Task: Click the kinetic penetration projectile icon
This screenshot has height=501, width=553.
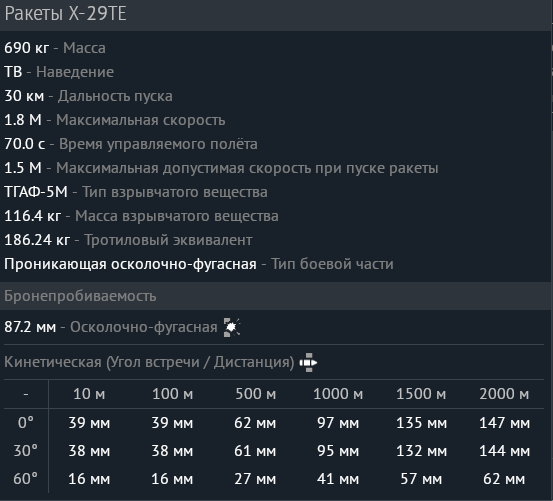Action: [x=308, y=362]
